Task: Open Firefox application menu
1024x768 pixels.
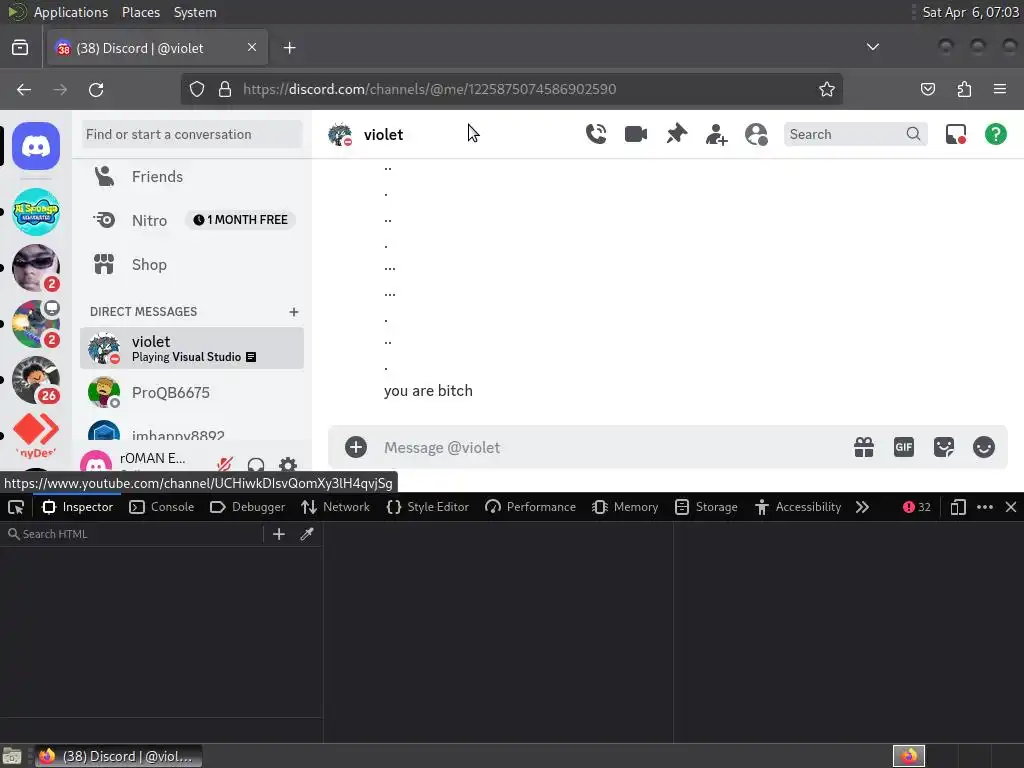Action: 999,89
